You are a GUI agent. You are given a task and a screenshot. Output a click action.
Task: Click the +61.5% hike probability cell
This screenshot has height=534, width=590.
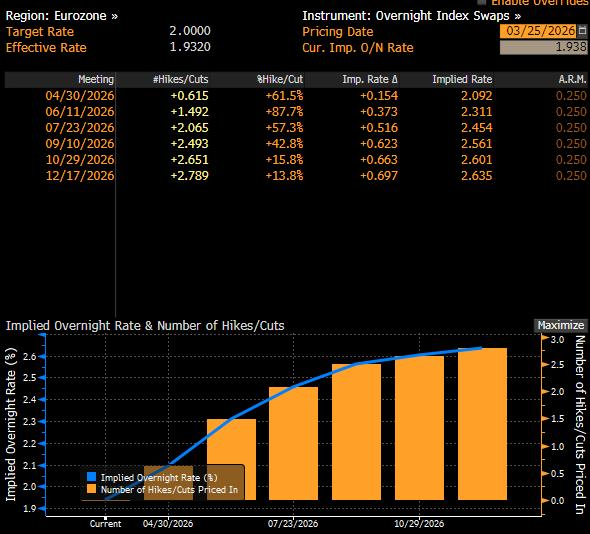click(x=284, y=96)
